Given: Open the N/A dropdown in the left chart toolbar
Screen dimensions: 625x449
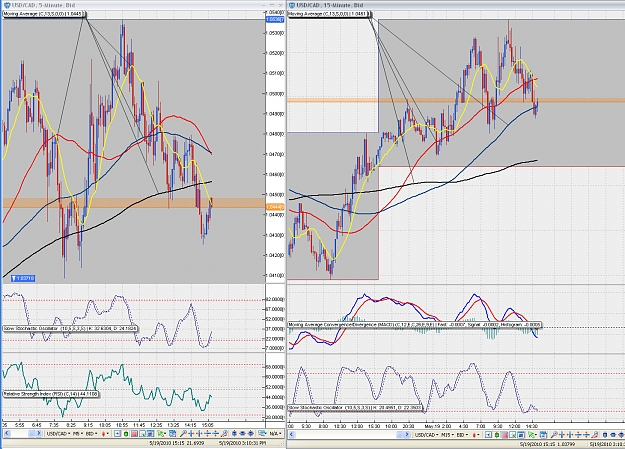Looking at the screenshot, I should [x=275, y=433].
